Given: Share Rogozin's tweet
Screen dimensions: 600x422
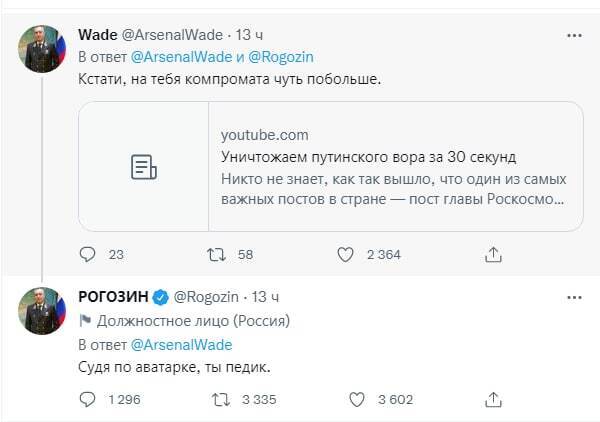Looking at the screenshot, I should (x=493, y=400).
